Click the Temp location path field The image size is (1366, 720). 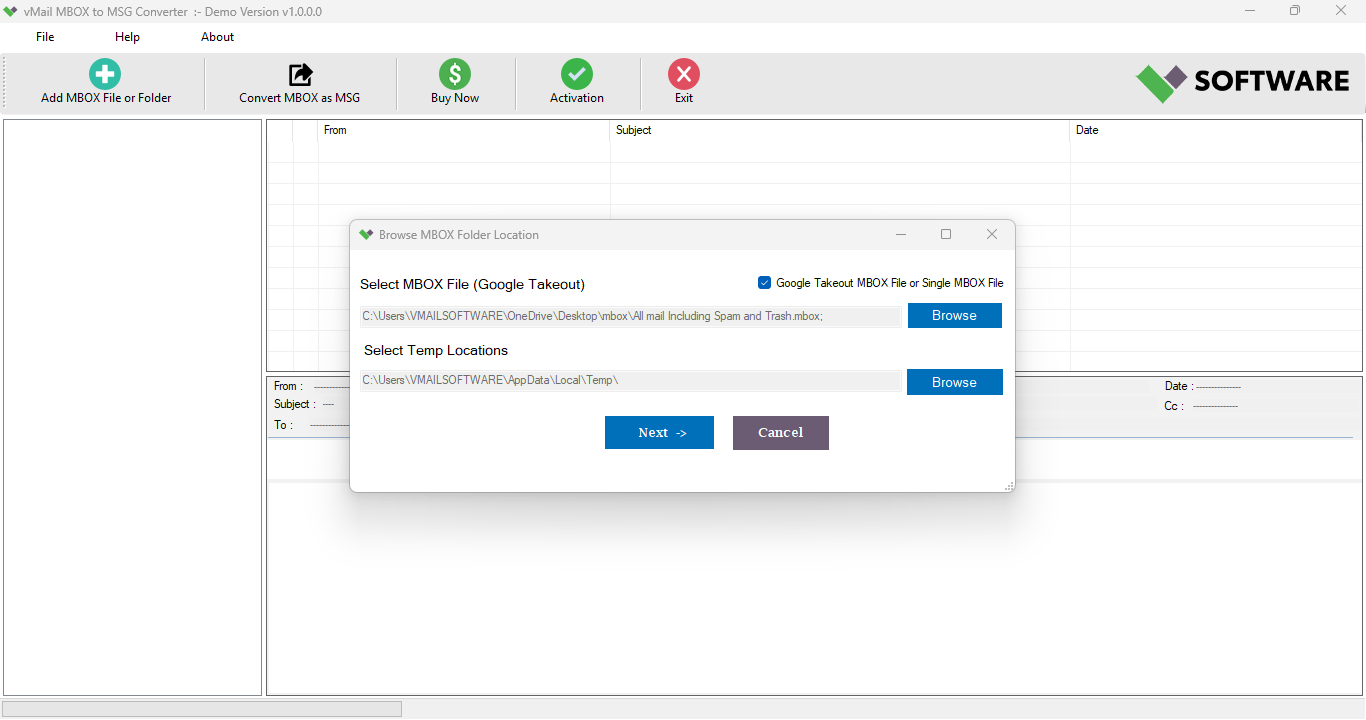(630, 381)
